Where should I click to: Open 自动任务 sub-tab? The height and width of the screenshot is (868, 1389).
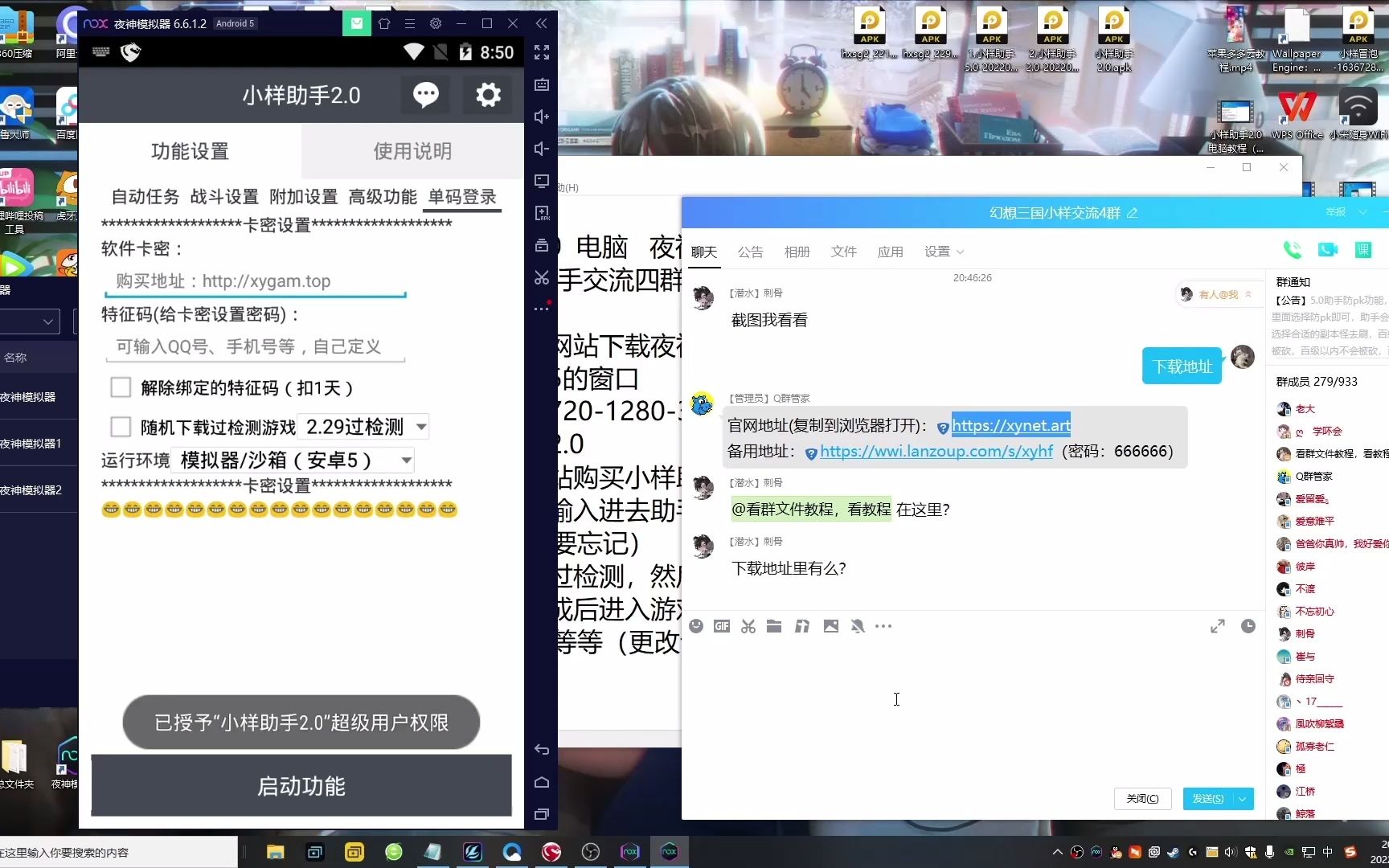[x=145, y=197]
